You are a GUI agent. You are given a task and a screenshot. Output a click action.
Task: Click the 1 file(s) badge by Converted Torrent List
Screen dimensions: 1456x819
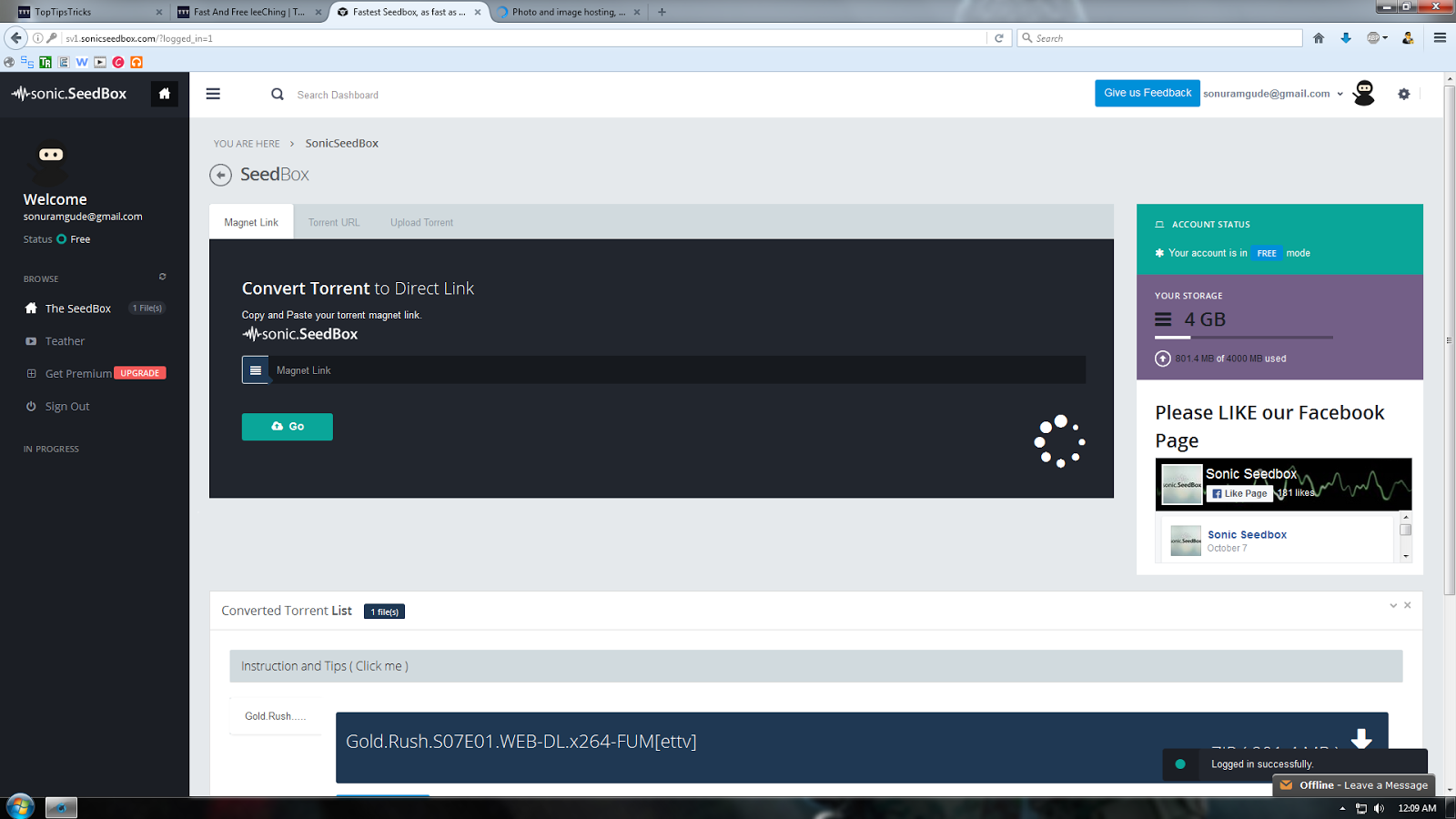pyautogui.click(x=384, y=612)
